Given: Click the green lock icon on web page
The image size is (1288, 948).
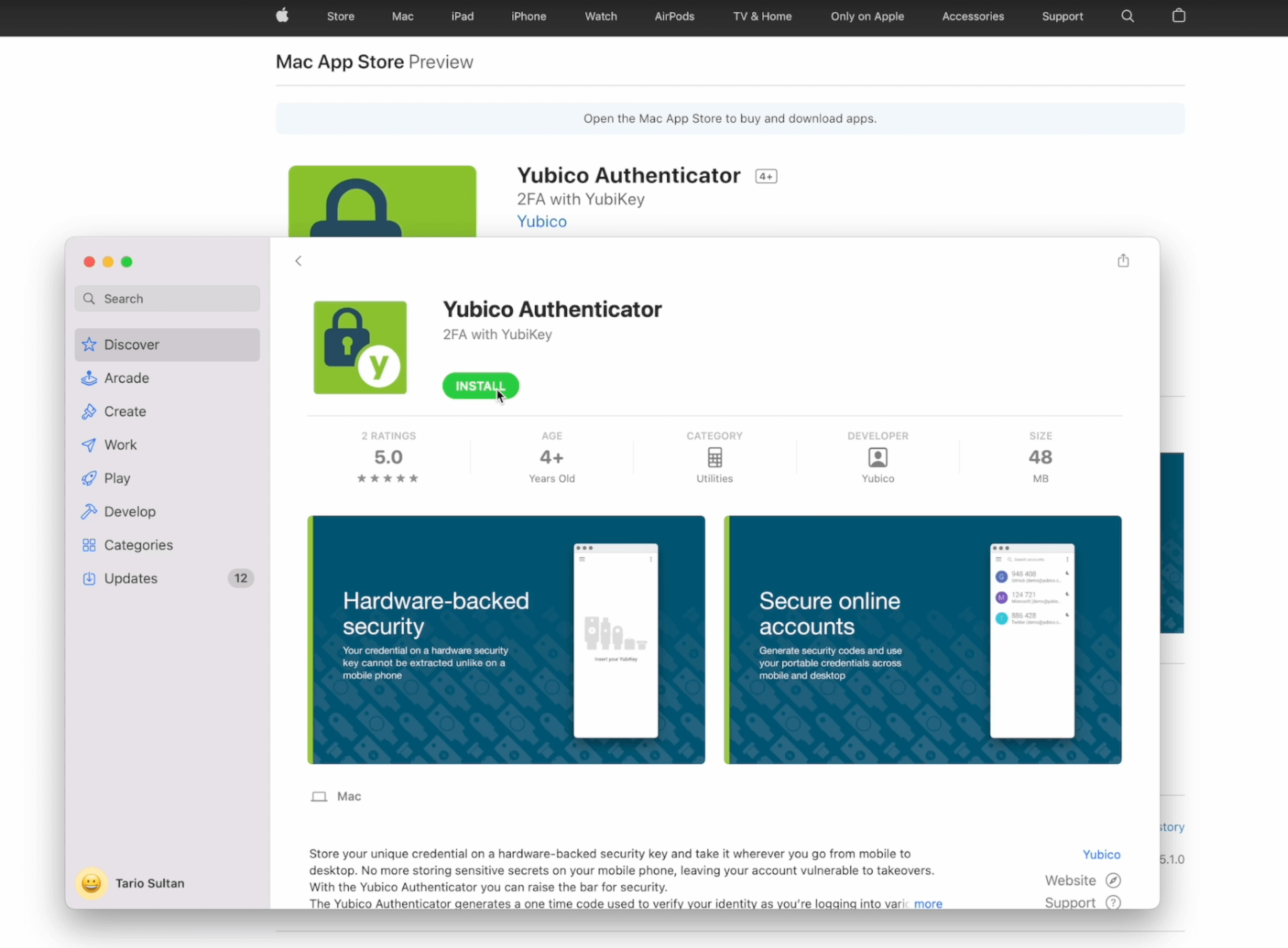Looking at the screenshot, I should (382, 201).
